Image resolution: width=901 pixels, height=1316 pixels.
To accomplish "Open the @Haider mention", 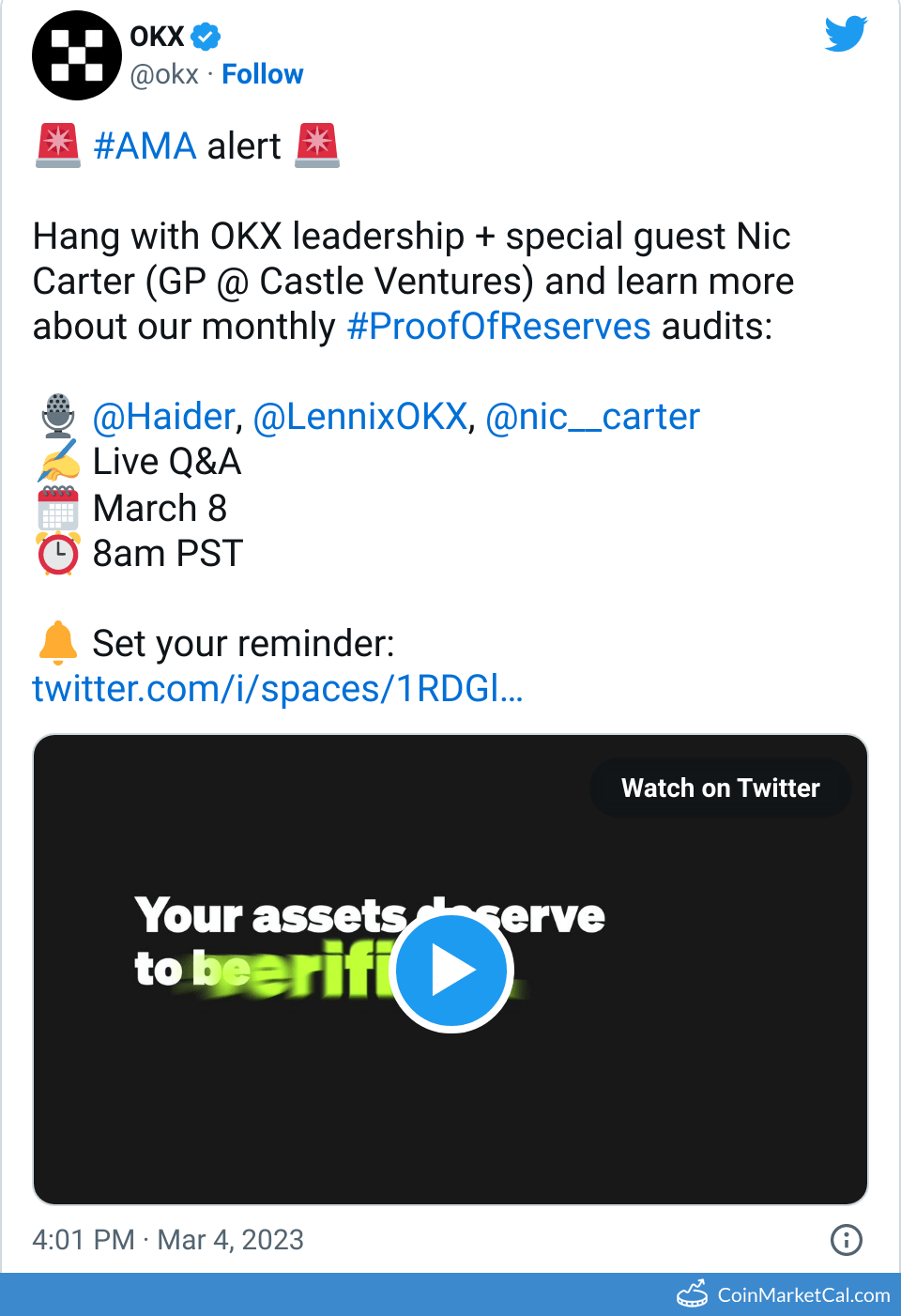I will point(163,417).
